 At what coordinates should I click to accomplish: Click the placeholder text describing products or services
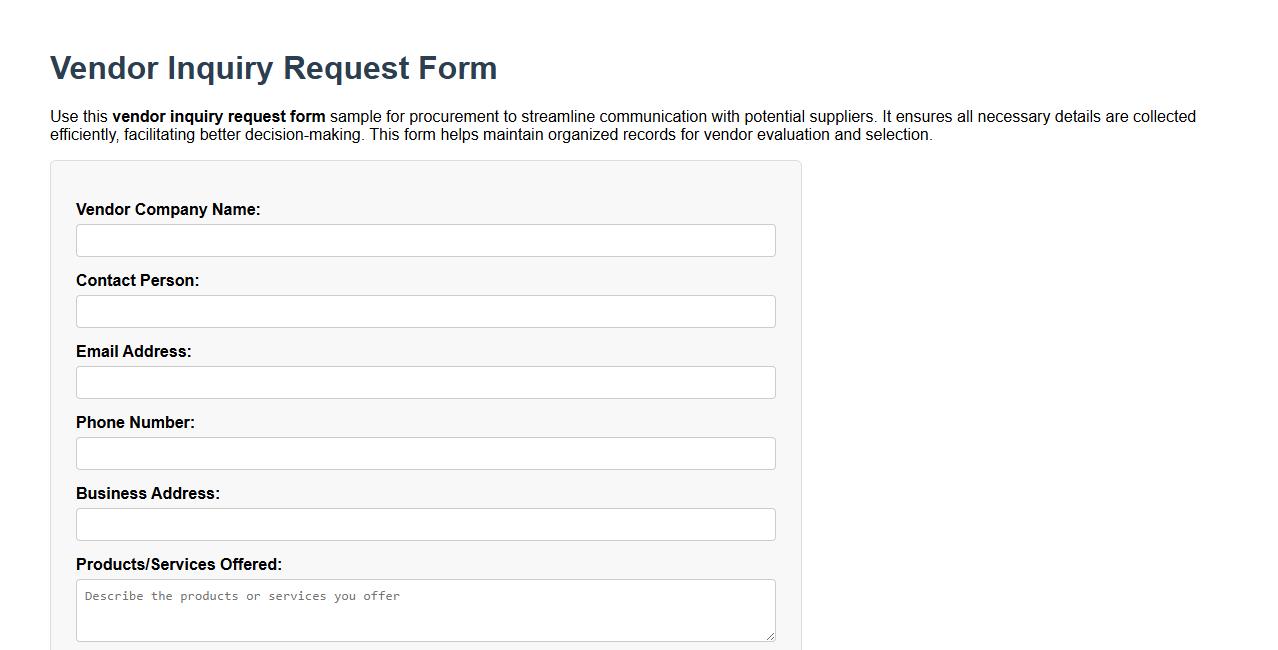[x=241, y=596]
